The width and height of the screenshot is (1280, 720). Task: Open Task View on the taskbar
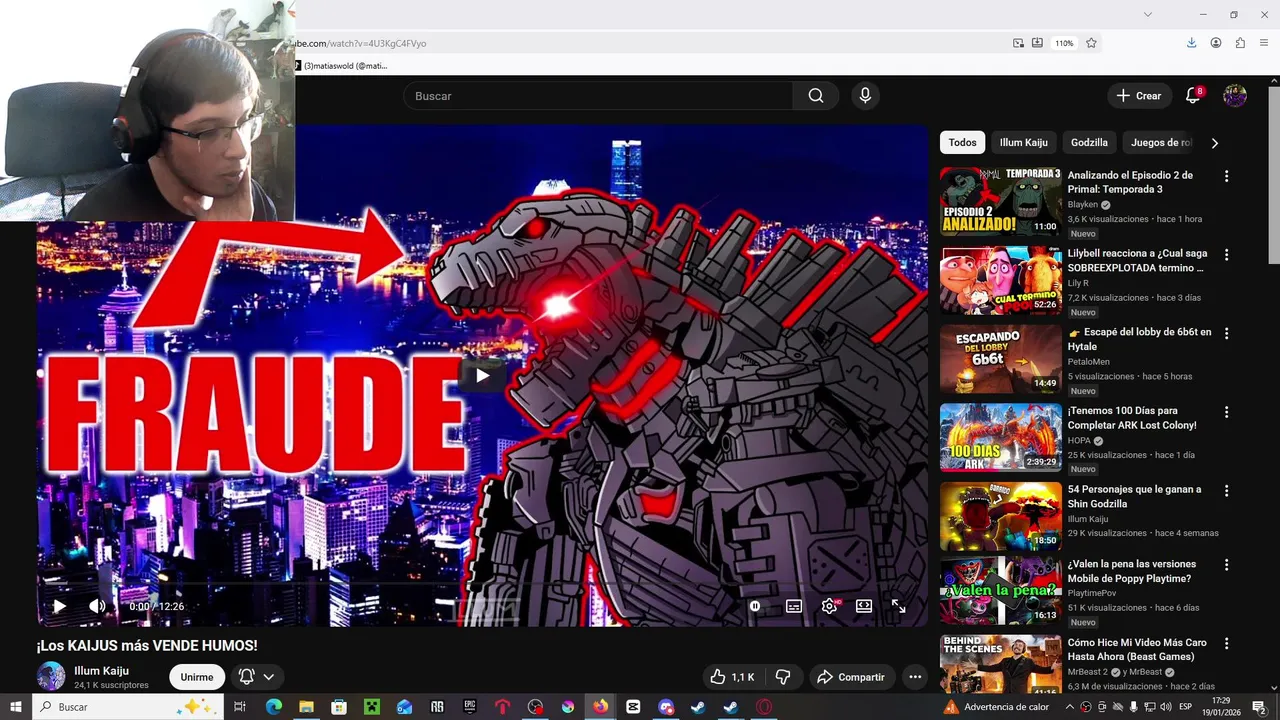point(240,707)
